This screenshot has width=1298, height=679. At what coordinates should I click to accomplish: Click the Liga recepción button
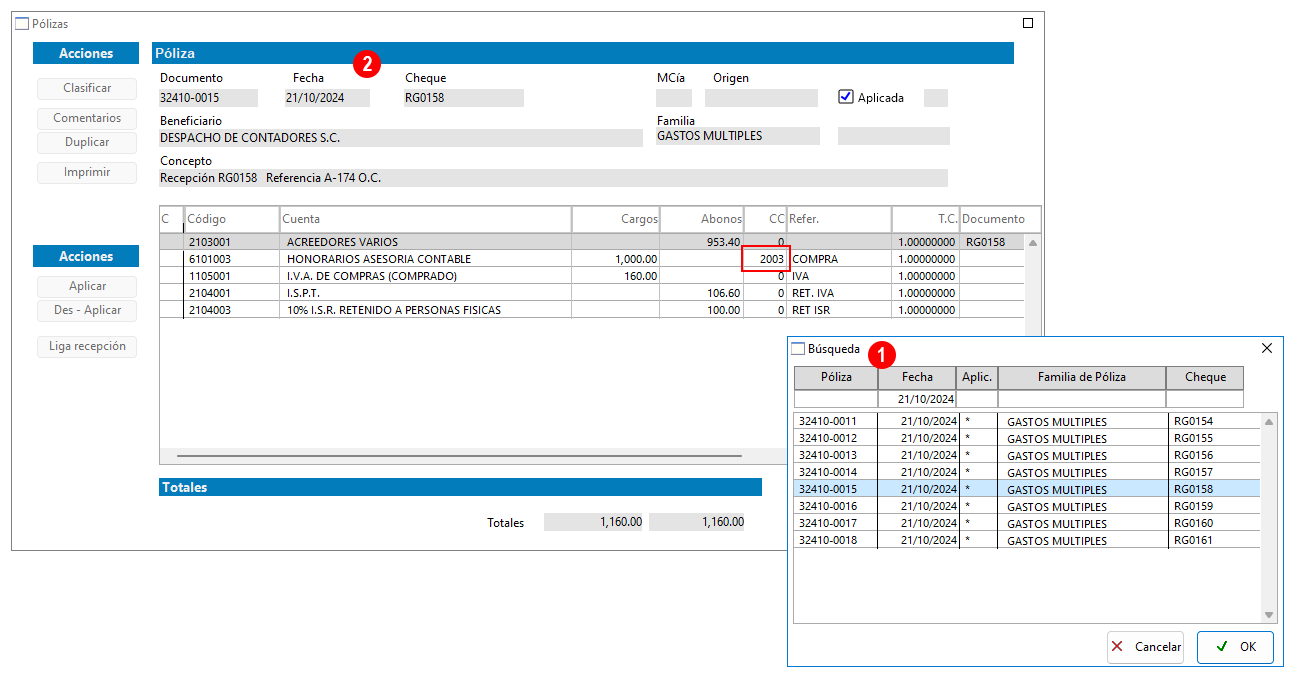tap(87, 346)
